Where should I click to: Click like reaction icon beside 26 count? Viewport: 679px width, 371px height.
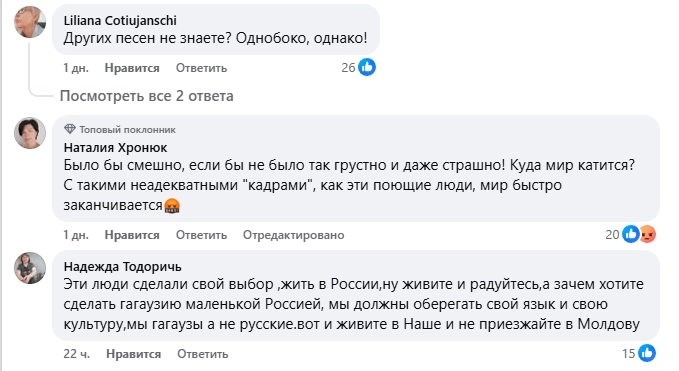[x=367, y=68]
